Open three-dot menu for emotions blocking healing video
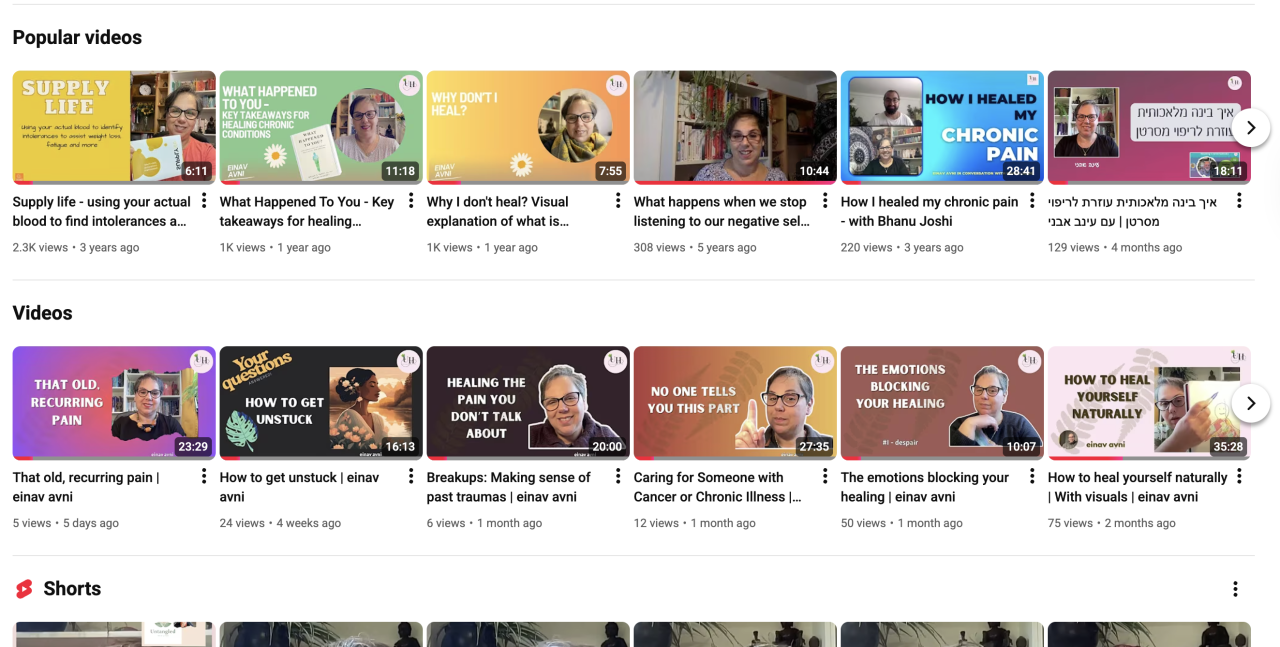The width and height of the screenshot is (1280, 647). [x=1032, y=477]
